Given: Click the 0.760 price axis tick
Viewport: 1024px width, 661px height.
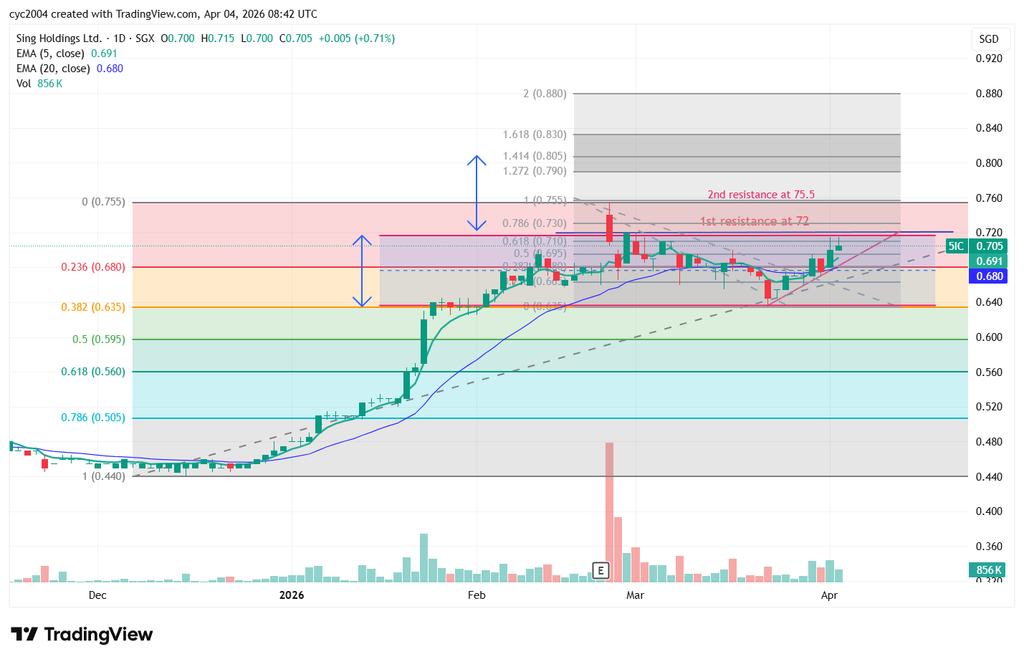Looking at the screenshot, I should (989, 199).
